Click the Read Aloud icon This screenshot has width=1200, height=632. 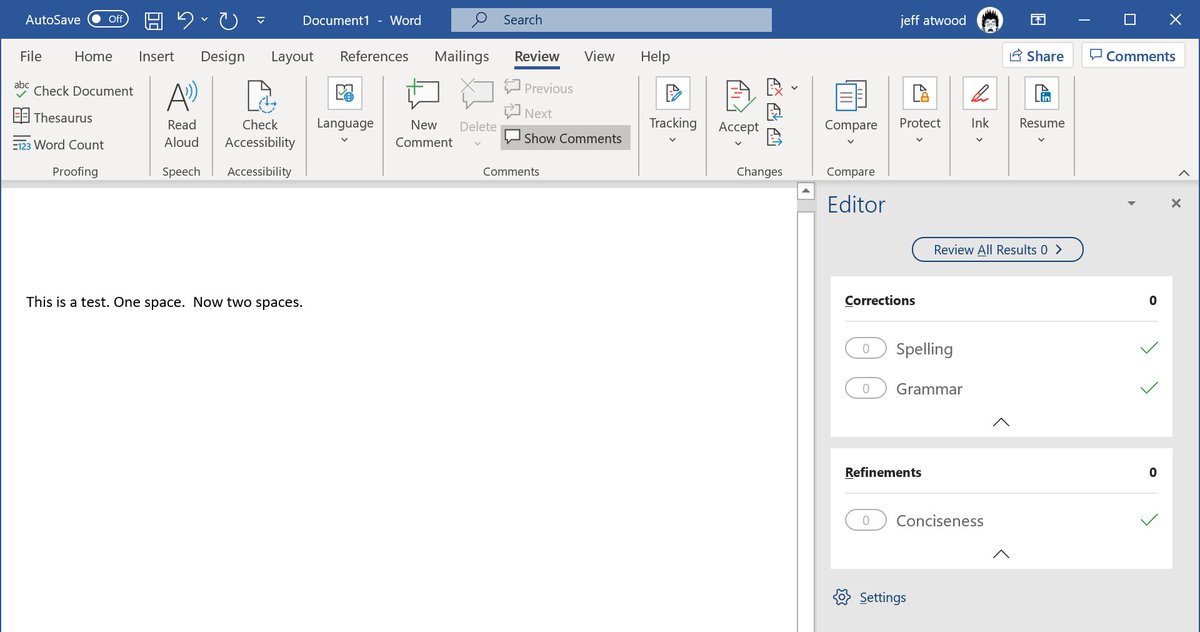181,98
